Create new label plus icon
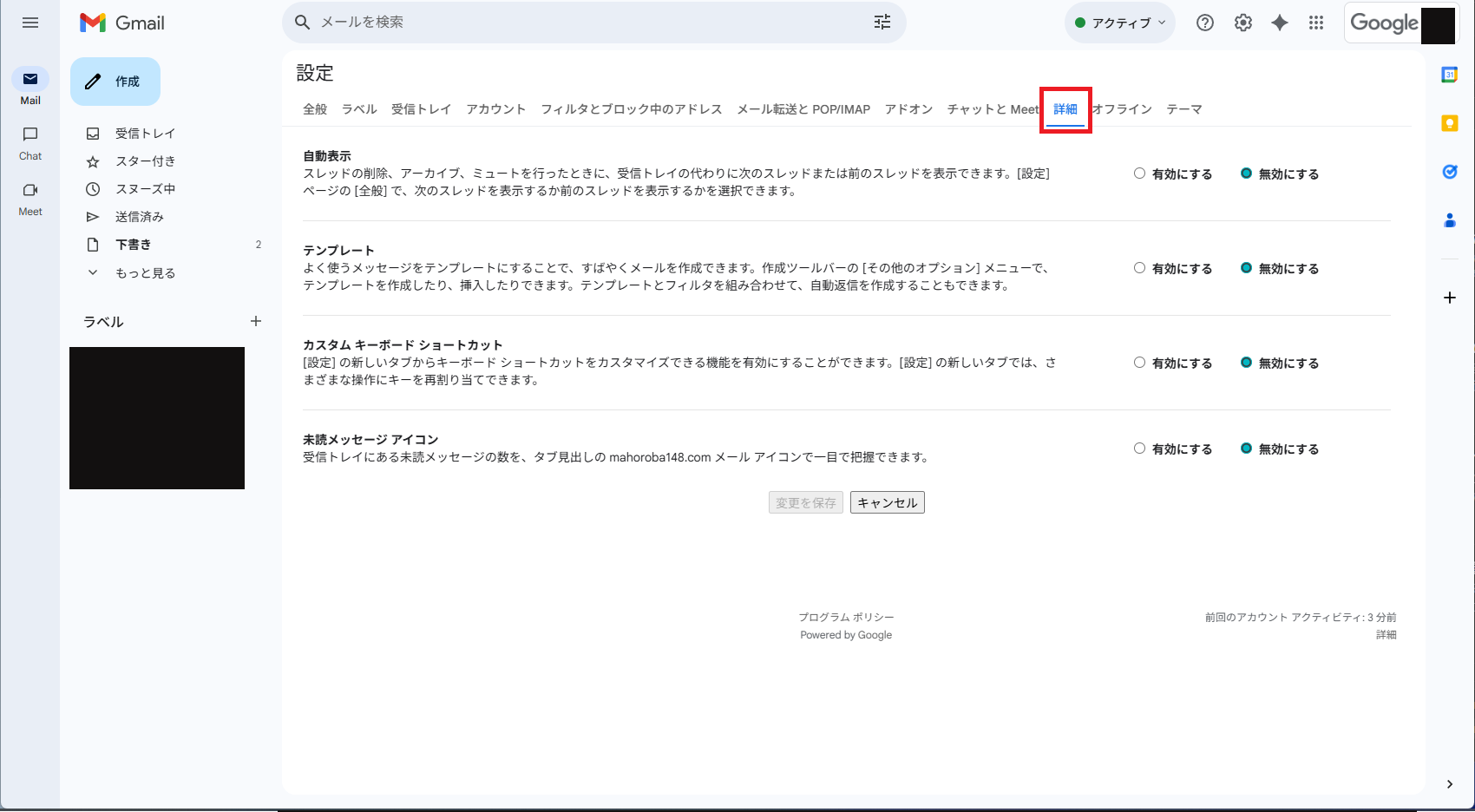Image resolution: width=1475 pixels, height=812 pixels. pos(256,321)
